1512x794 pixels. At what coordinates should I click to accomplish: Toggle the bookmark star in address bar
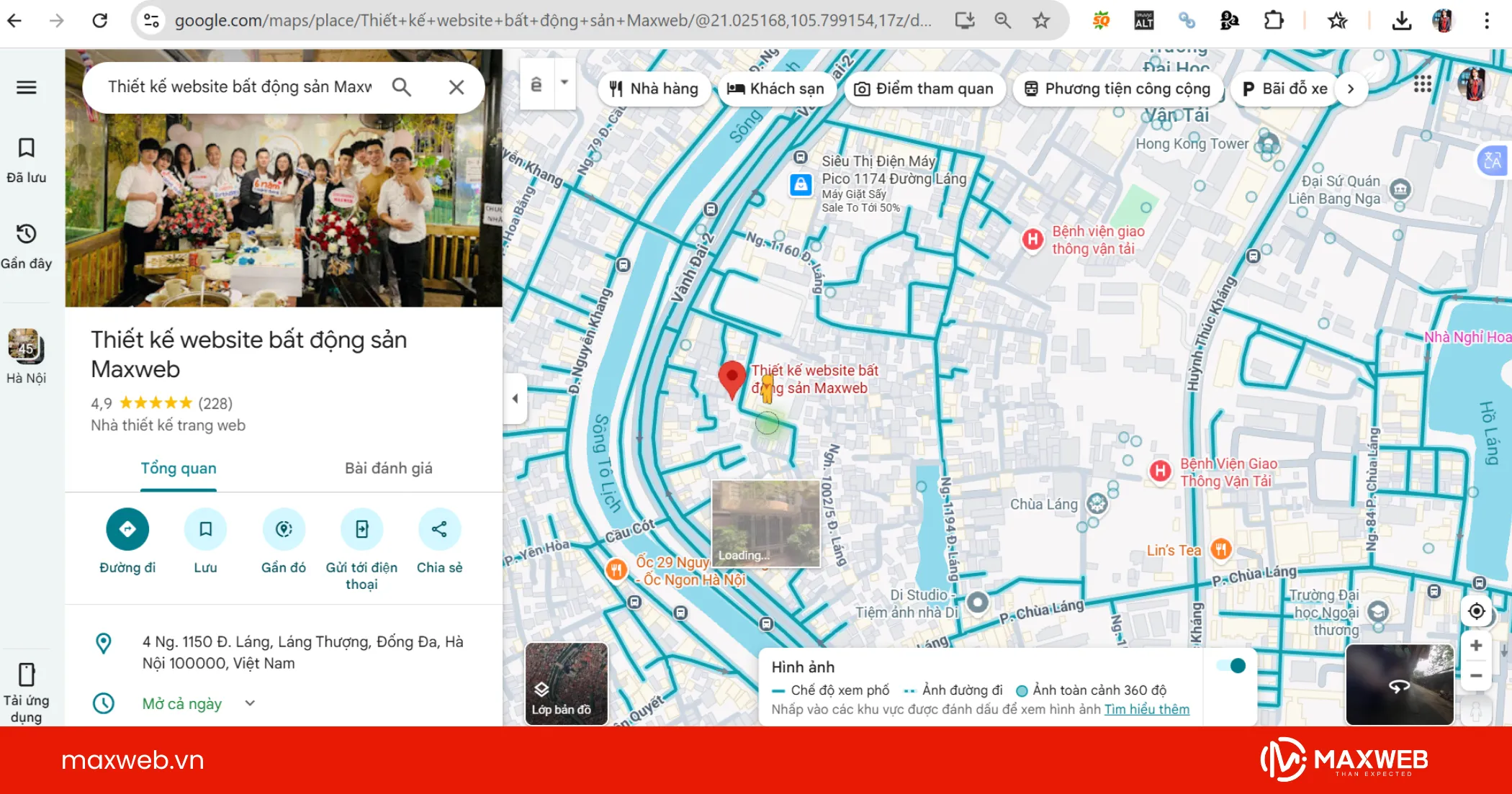[x=1043, y=21]
